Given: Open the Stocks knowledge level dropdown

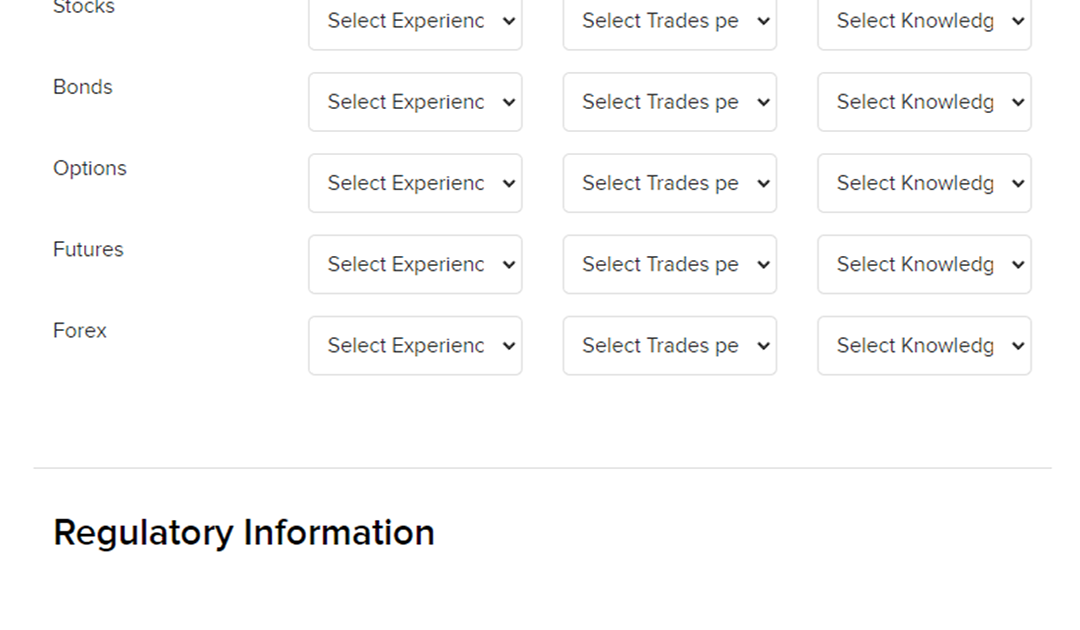Looking at the screenshot, I should pyautogui.click(x=924, y=22).
